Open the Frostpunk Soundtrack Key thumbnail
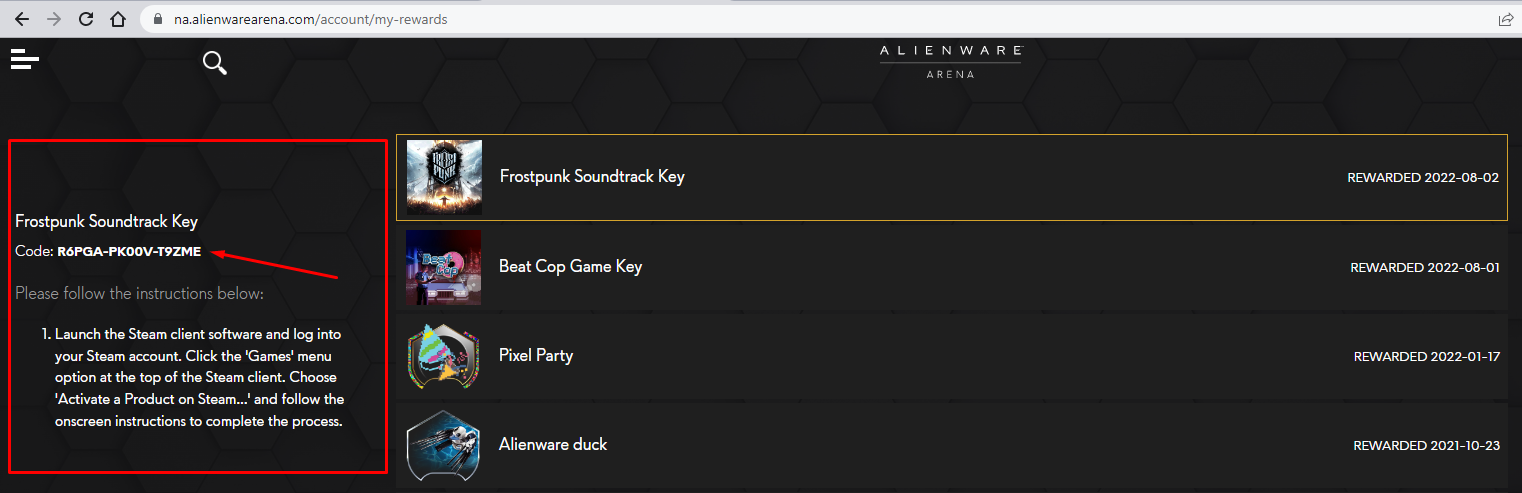The width and height of the screenshot is (1522, 493). pyautogui.click(x=444, y=177)
